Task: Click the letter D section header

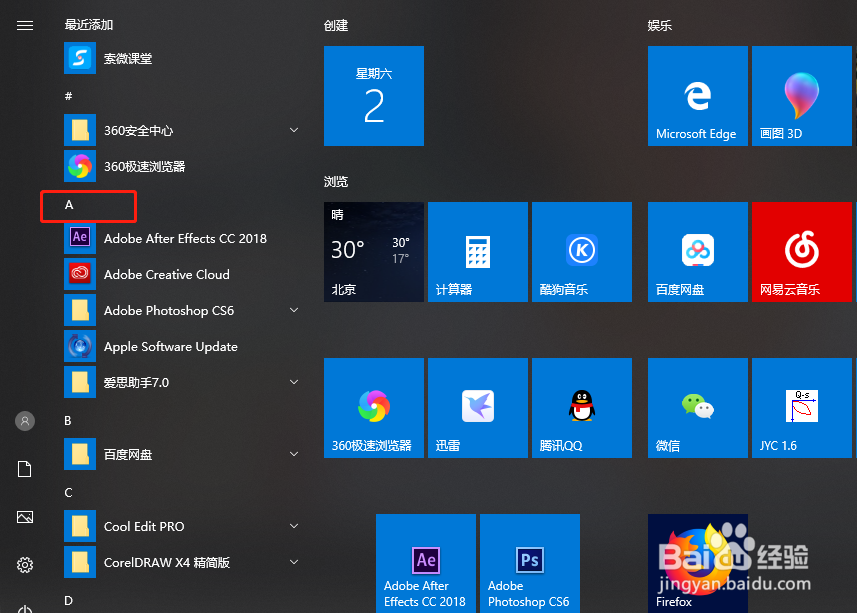Action: pyautogui.click(x=68, y=601)
